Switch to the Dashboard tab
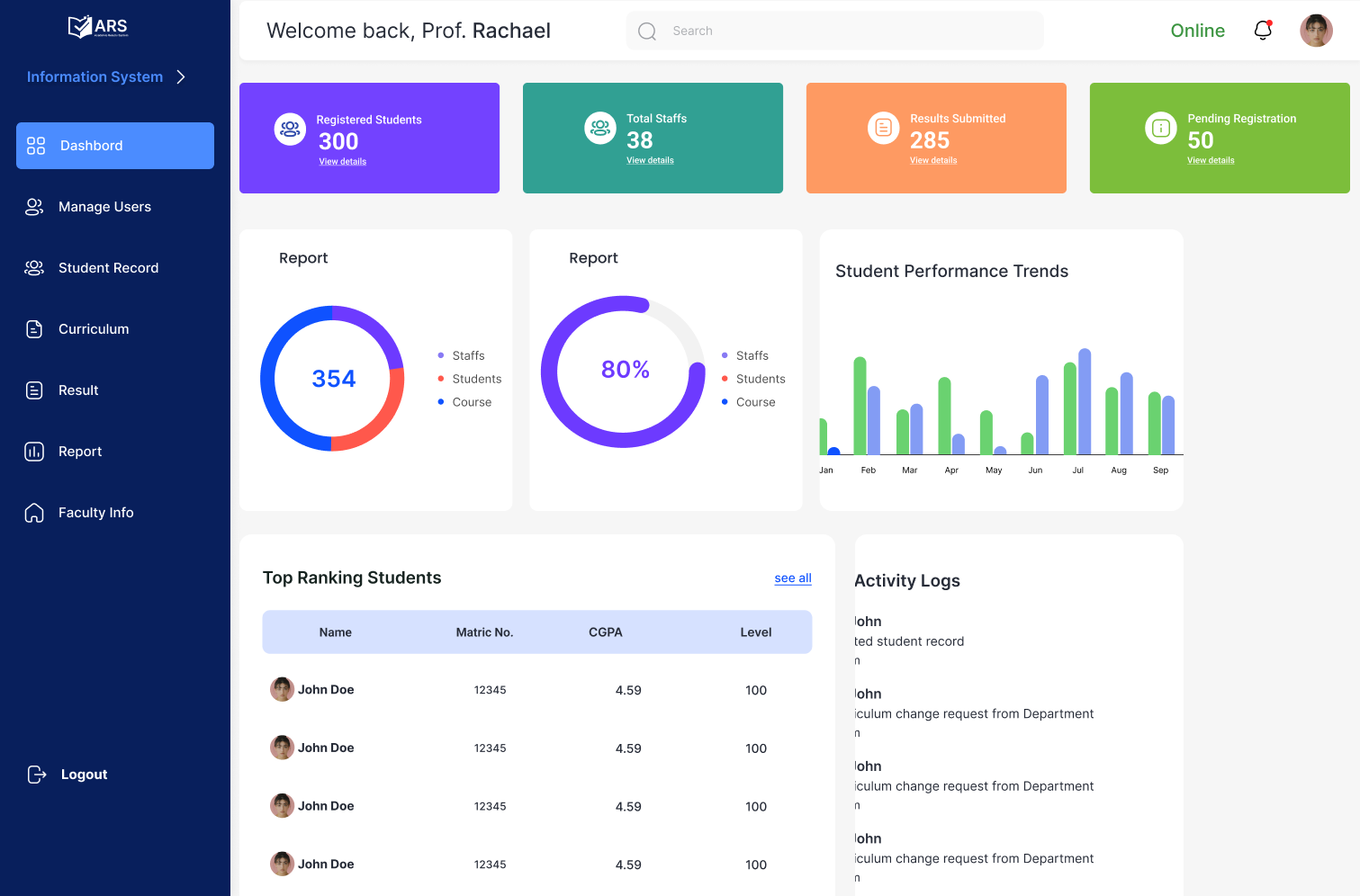The width and height of the screenshot is (1360, 896). click(114, 145)
